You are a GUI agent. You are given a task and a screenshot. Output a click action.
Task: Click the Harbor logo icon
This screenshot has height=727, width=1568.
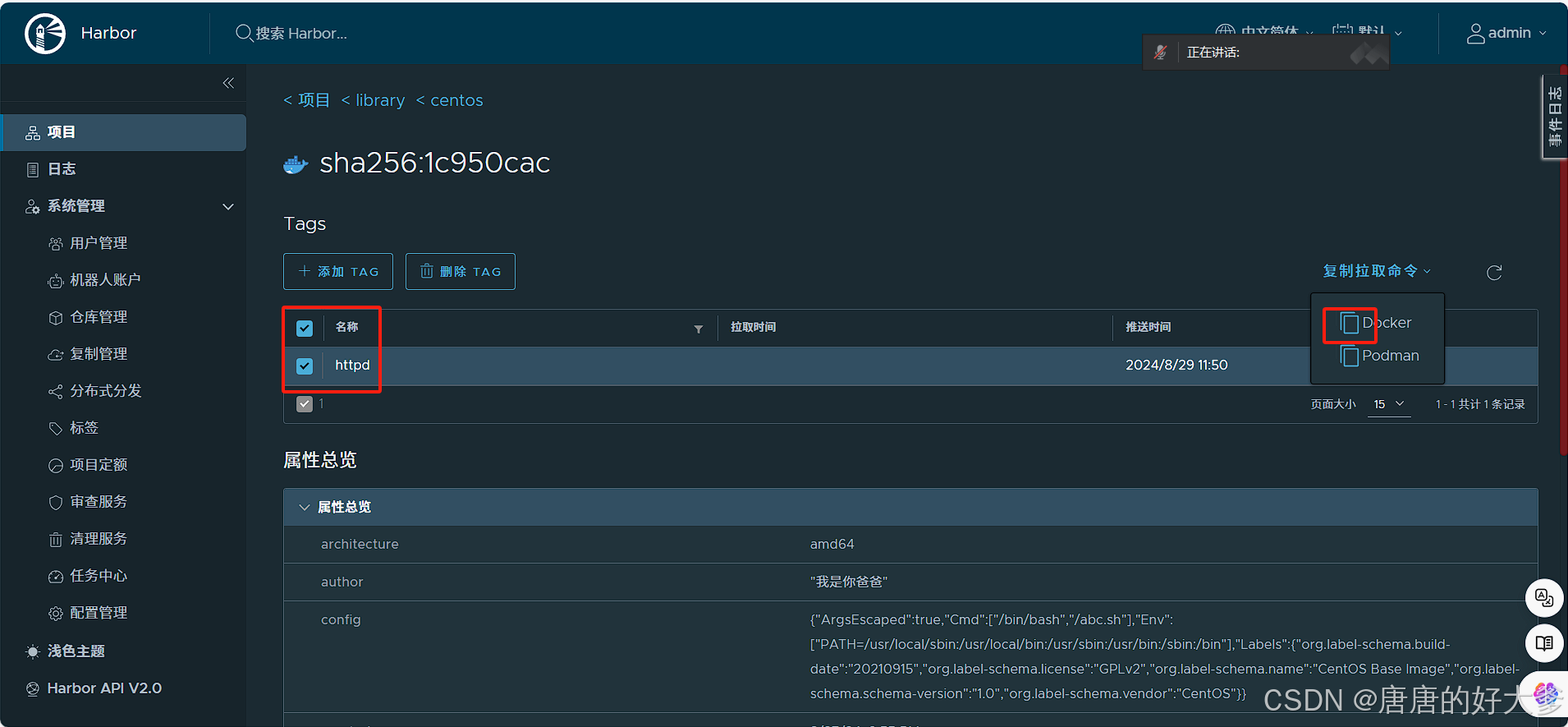pyautogui.click(x=45, y=34)
